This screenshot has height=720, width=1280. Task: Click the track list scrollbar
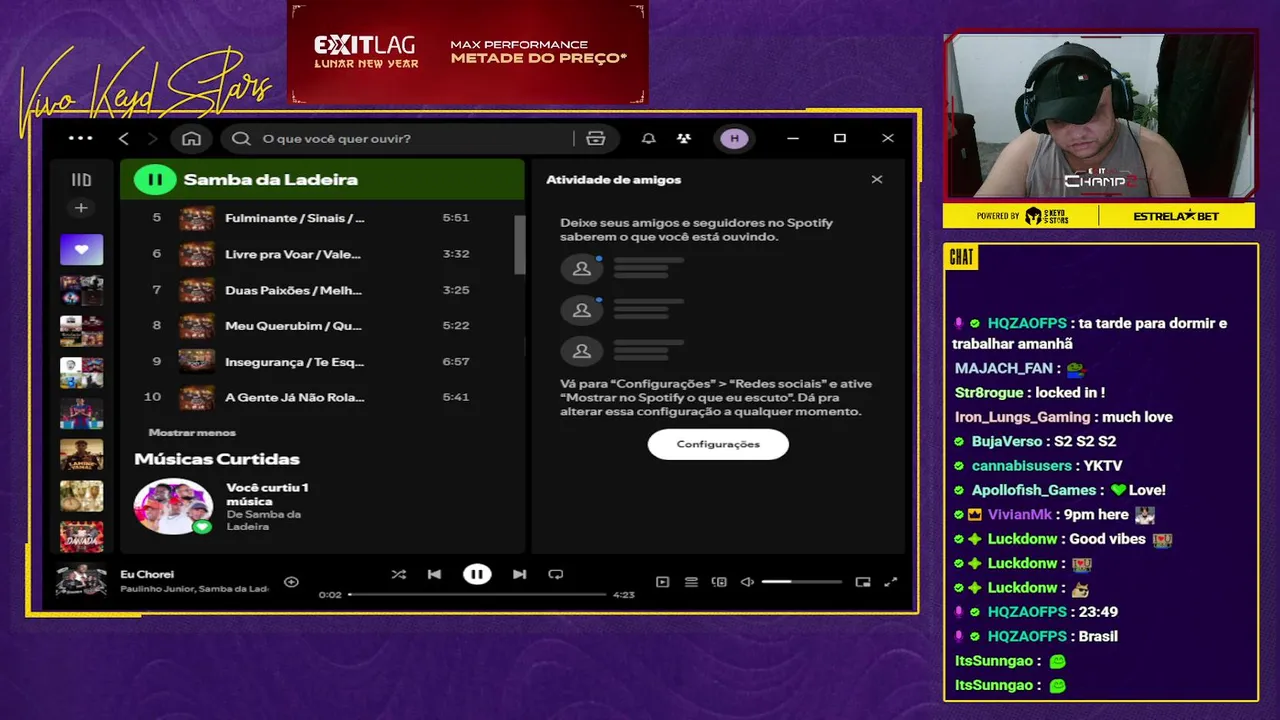519,245
